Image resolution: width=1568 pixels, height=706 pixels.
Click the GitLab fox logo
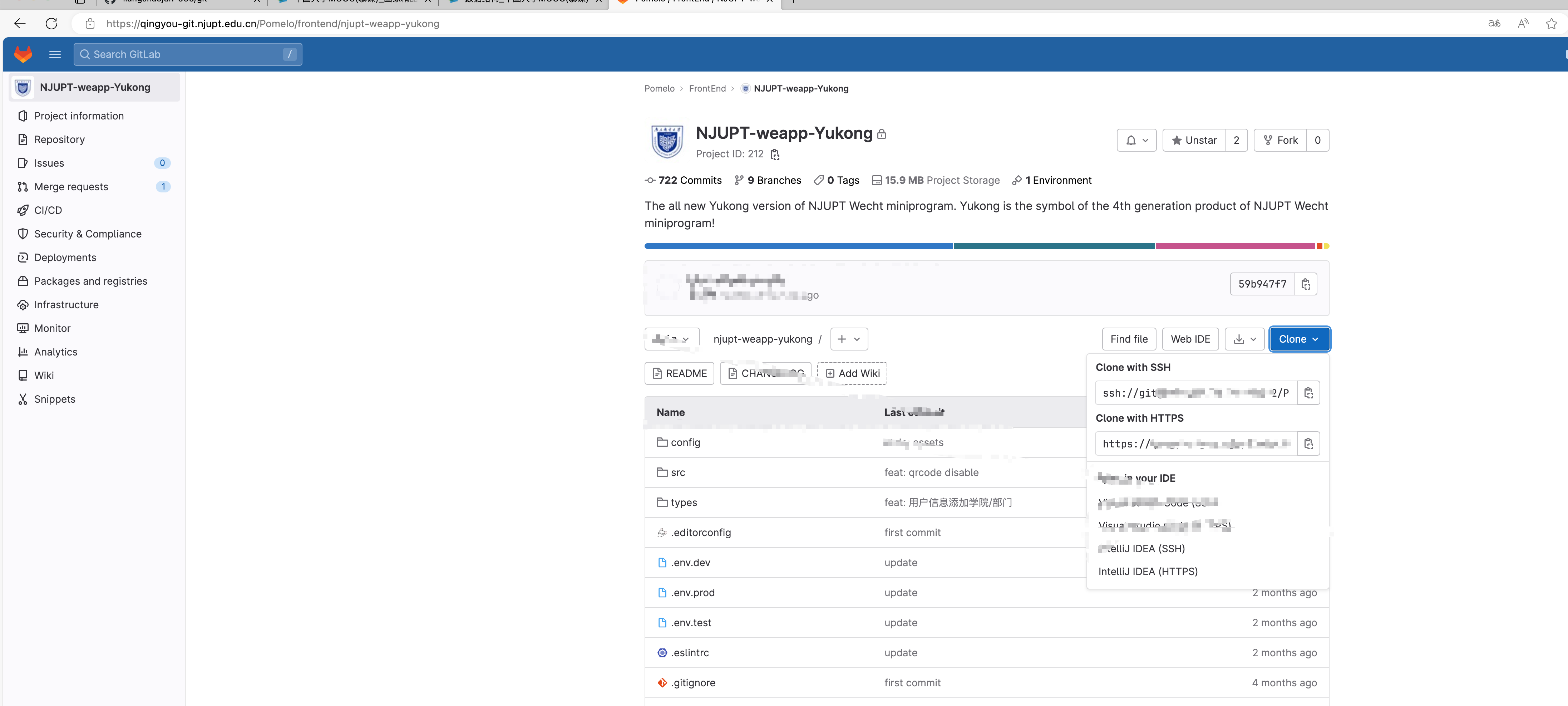click(23, 54)
